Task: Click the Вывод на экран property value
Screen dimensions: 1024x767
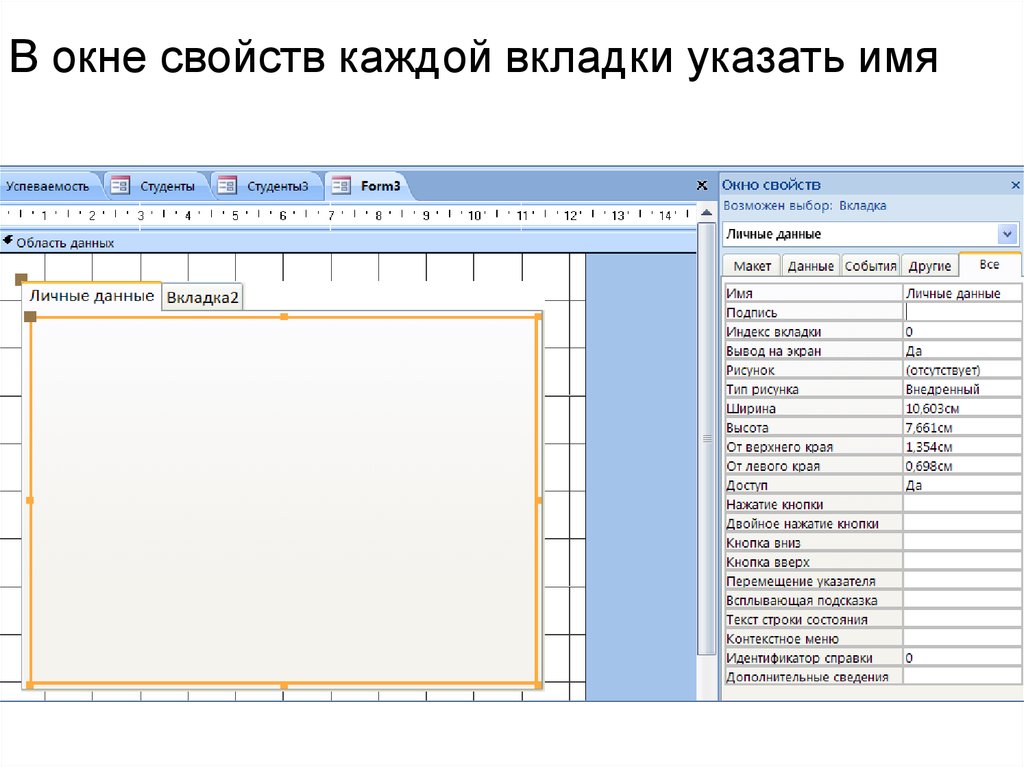Action: (962, 351)
